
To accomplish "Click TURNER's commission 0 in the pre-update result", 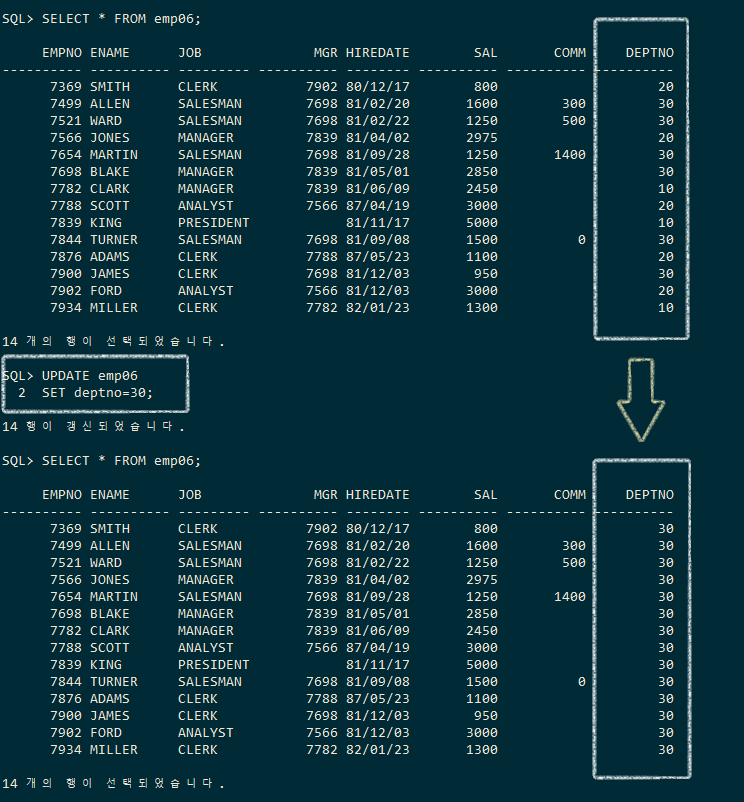I will click(x=582, y=240).
